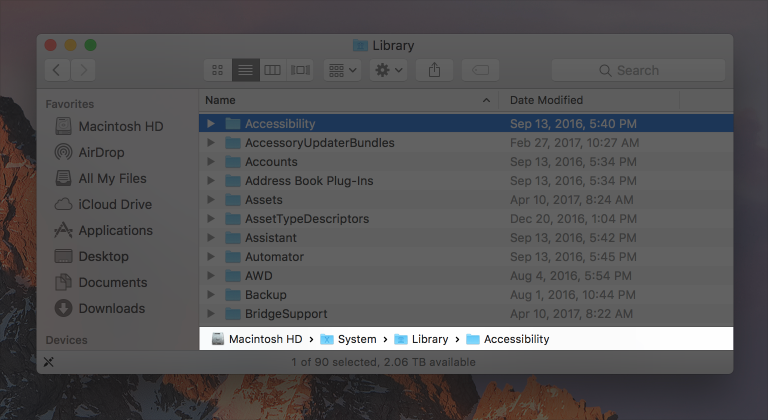Image resolution: width=768 pixels, height=420 pixels.
Task: Switch to Cover Flow view
Action: (x=300, y=70)
